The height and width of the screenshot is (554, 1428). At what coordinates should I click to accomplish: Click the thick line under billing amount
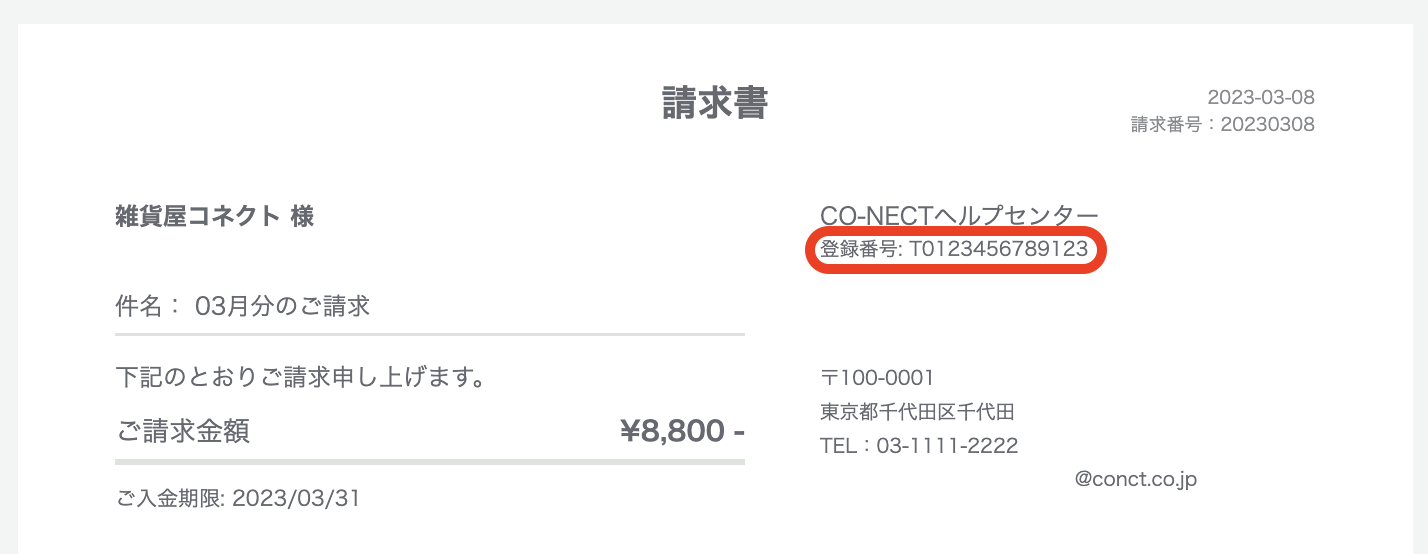click(430, 462)
